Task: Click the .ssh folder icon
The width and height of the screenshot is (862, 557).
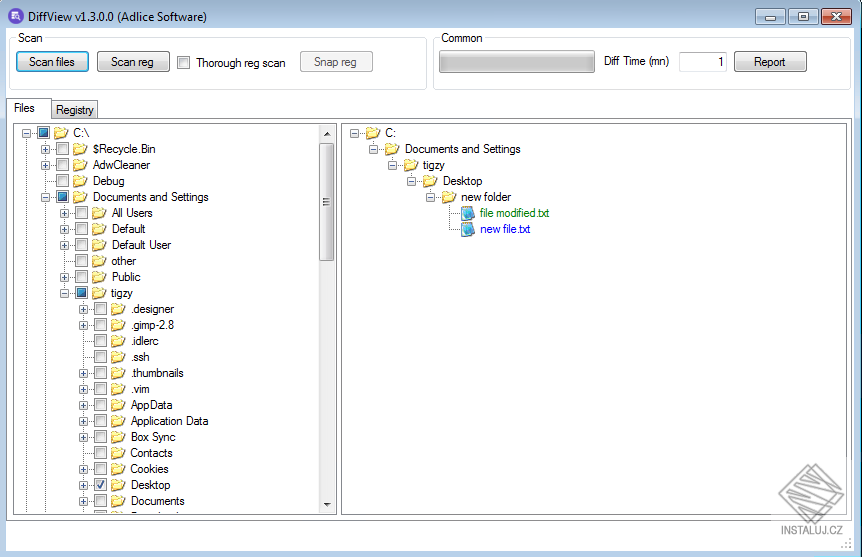Action: tap(118, 357)
